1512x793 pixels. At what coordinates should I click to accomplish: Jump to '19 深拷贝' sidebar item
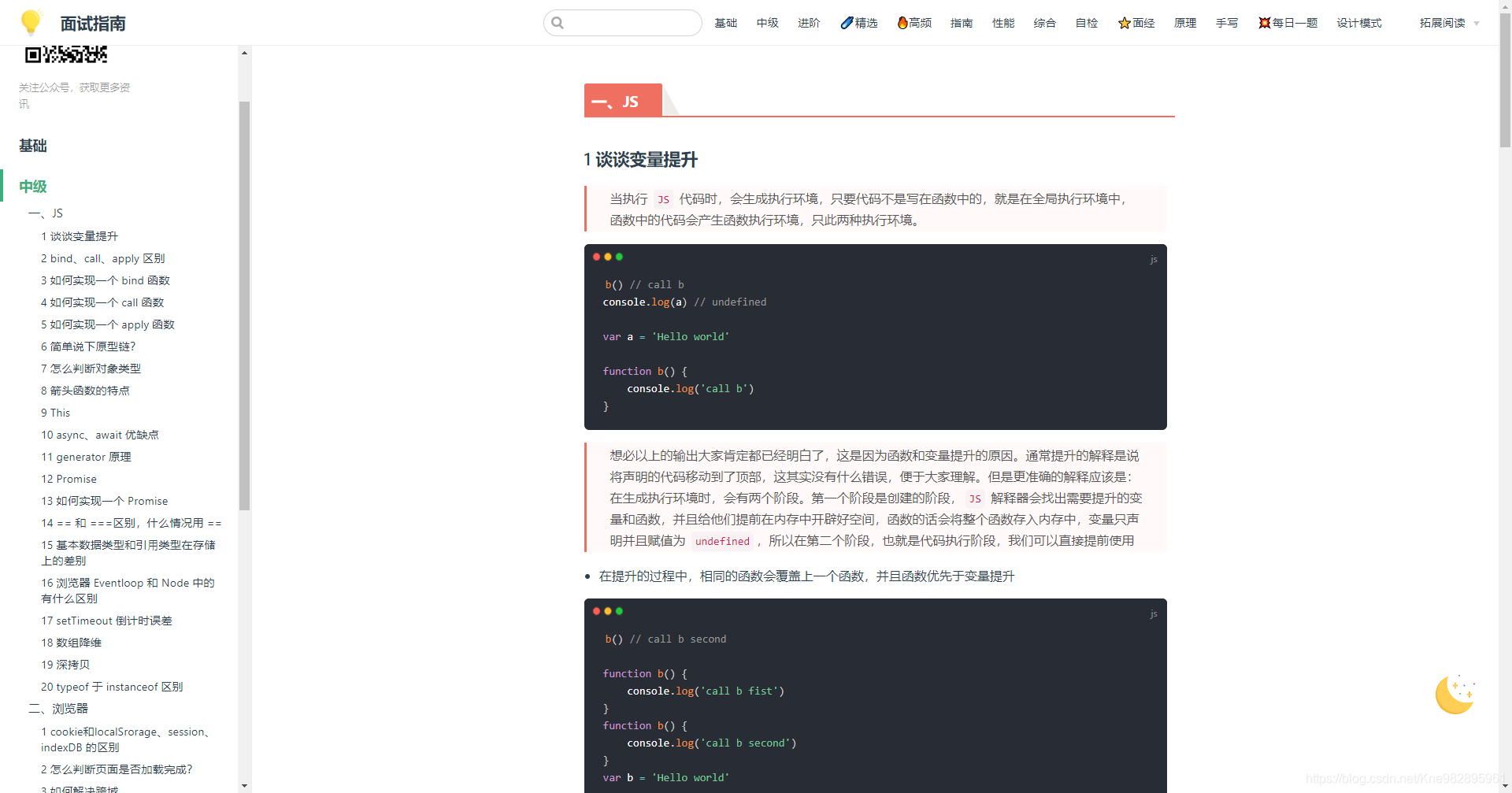click(x=65, y=665)
